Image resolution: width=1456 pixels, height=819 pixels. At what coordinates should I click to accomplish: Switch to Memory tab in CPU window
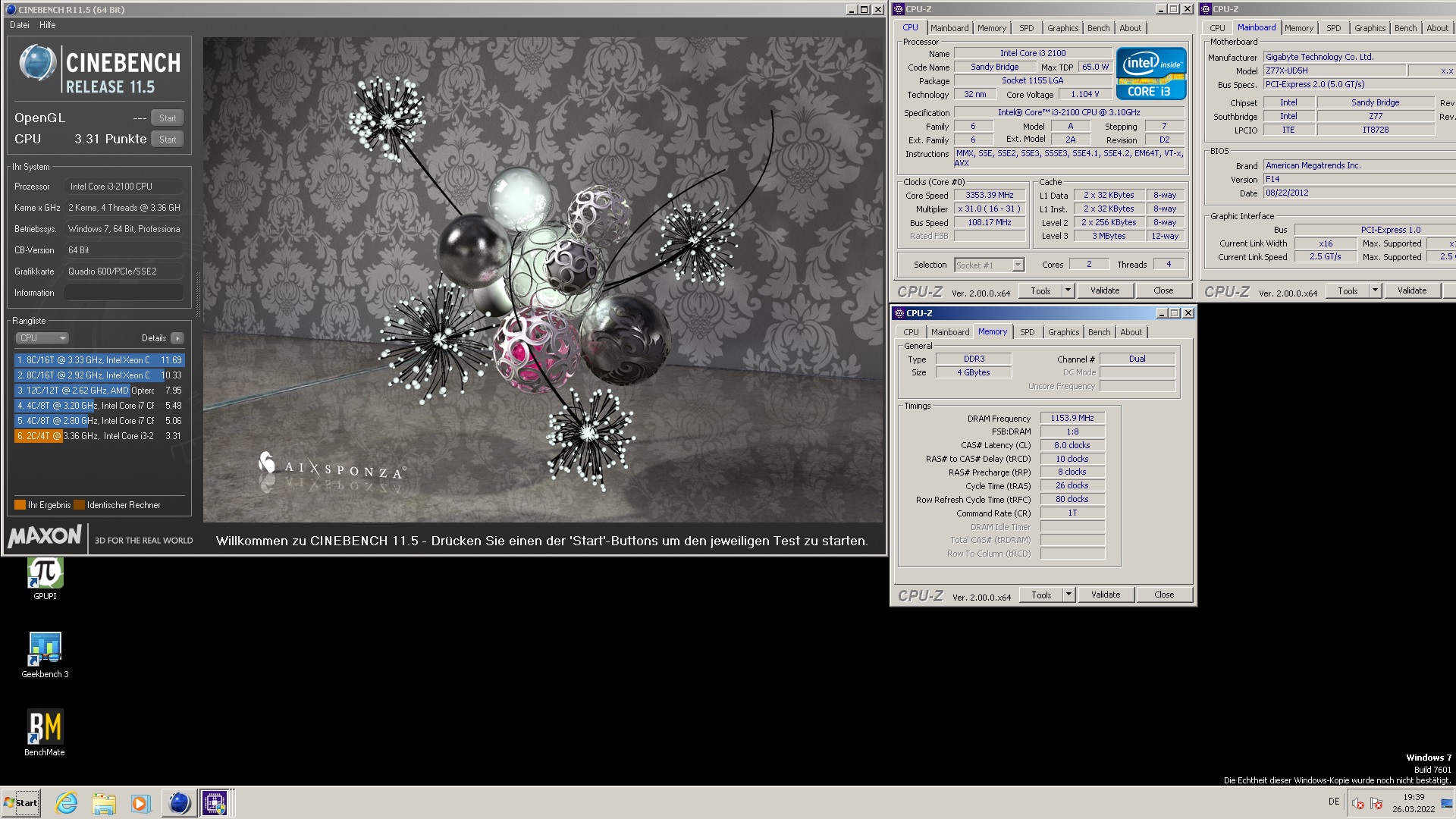(992, 28)
